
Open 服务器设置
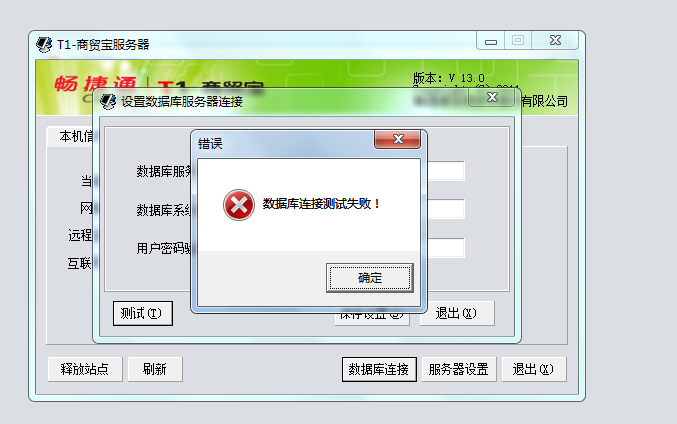(x=459, y=369)
